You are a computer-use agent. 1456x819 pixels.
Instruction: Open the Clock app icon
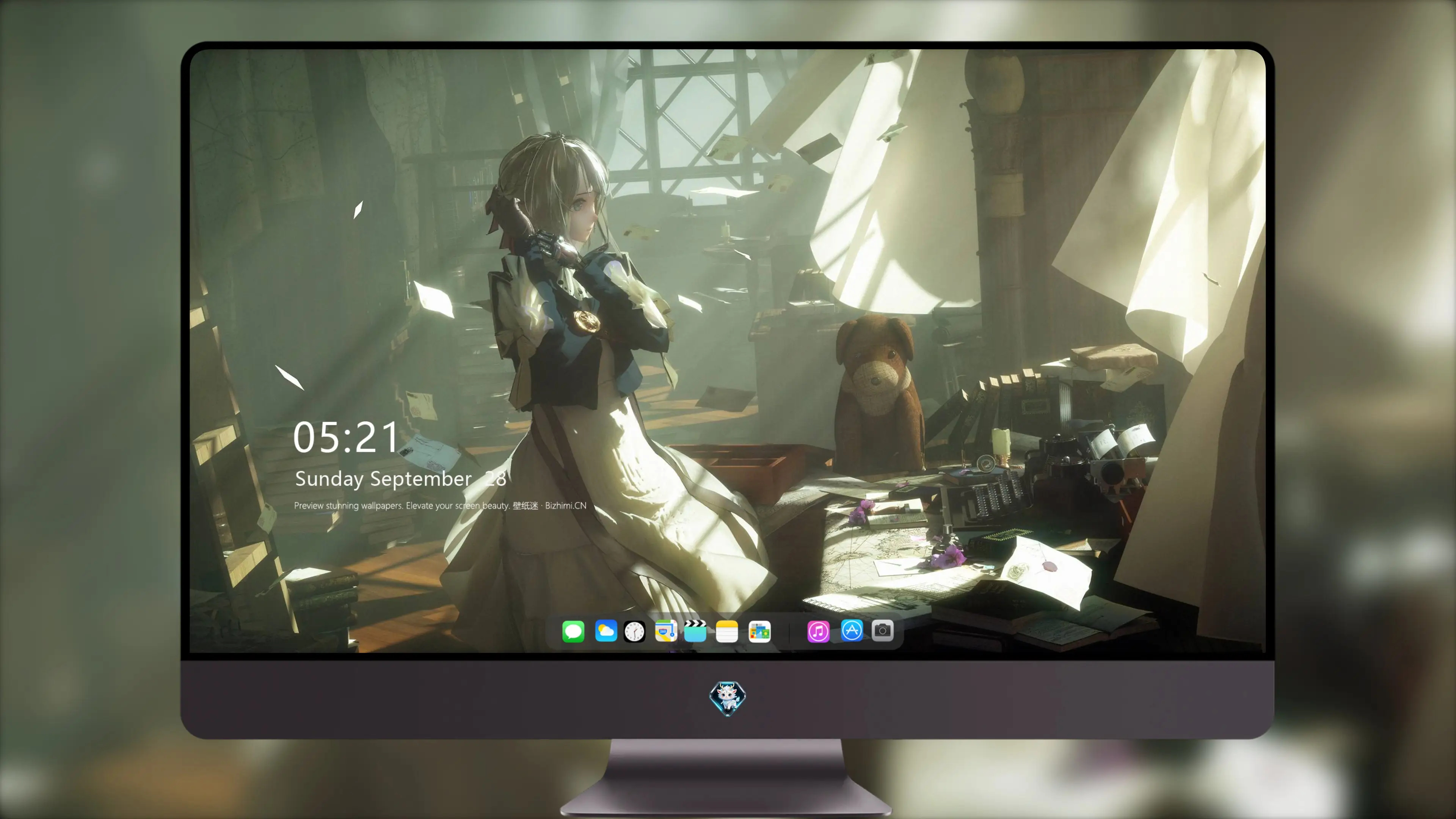634,631
